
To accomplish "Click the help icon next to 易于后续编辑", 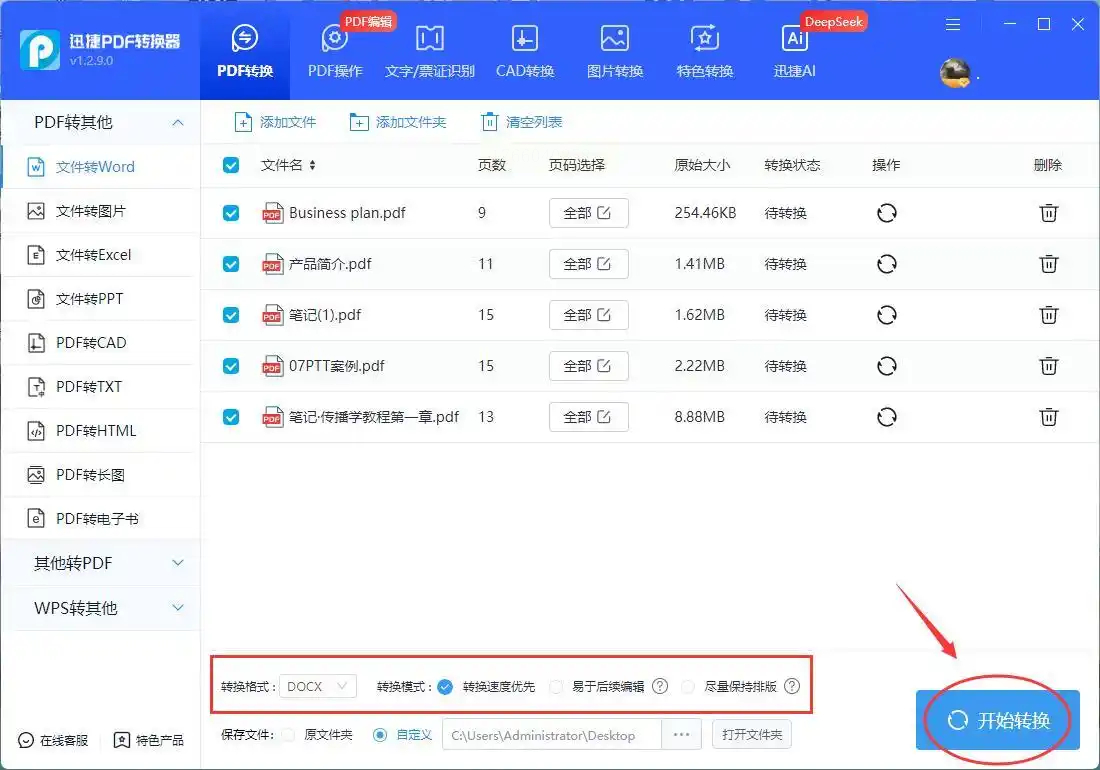I will click(660, 686).
